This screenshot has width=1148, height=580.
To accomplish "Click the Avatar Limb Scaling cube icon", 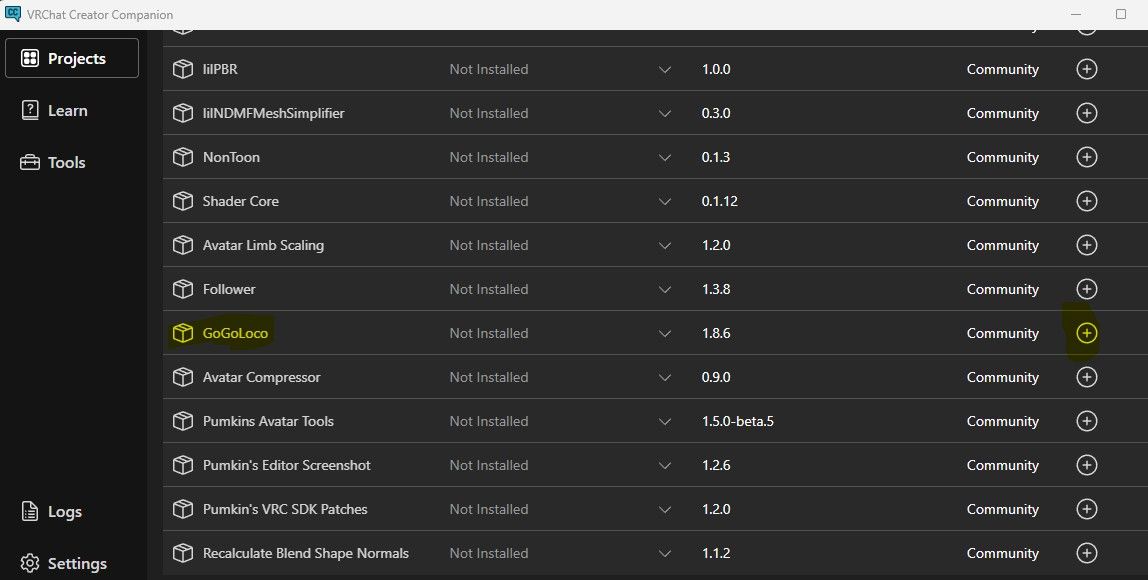I will click(x=182, y=245).
